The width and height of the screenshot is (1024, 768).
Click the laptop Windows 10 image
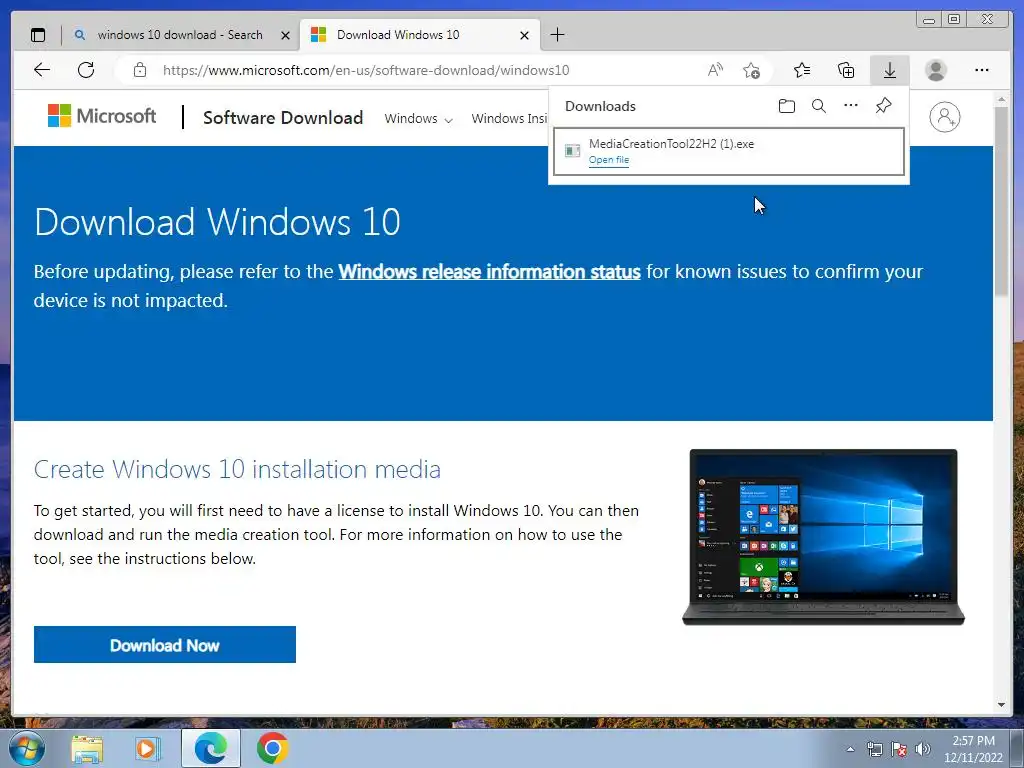pyautogui.click(x=824, y=537)
